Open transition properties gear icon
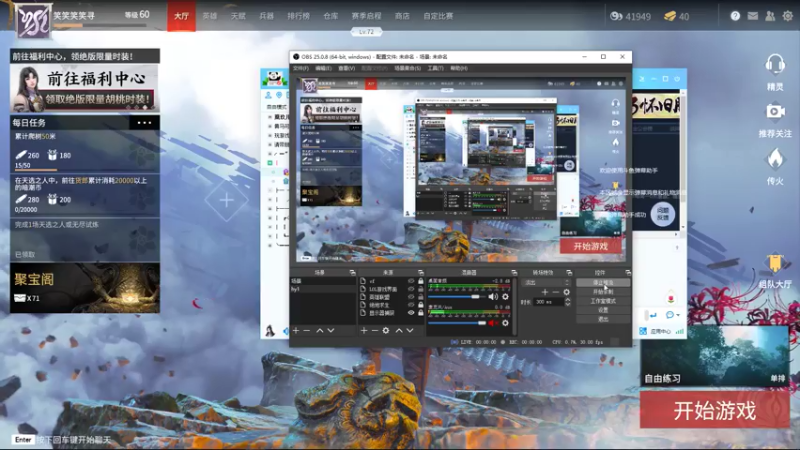Screen dimensions: 800x450 point(566,292)
